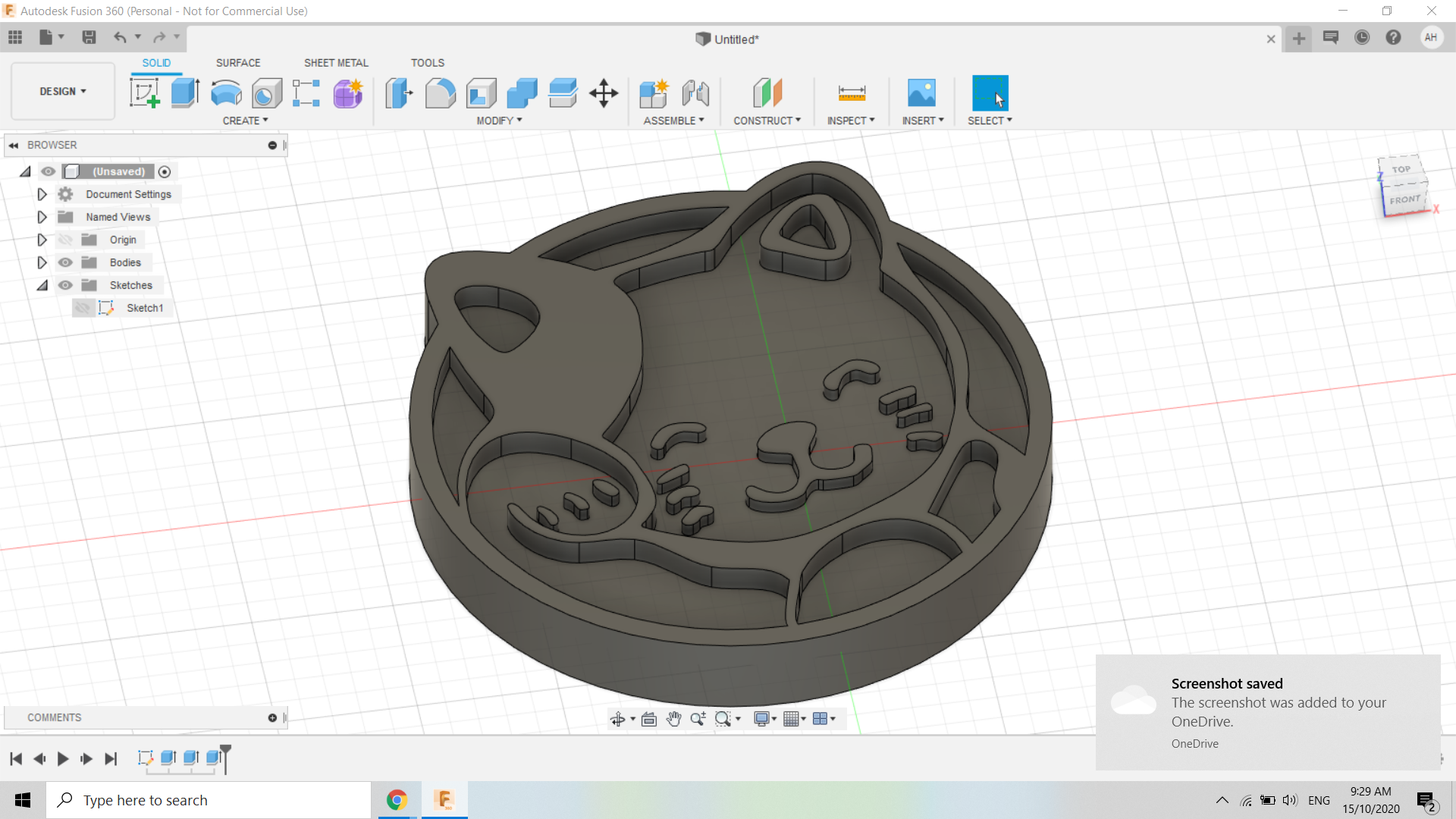This screenshot has height=819, width=1456.
Task: Open the DESIGN workspace menu
Action: coord(62,91)
